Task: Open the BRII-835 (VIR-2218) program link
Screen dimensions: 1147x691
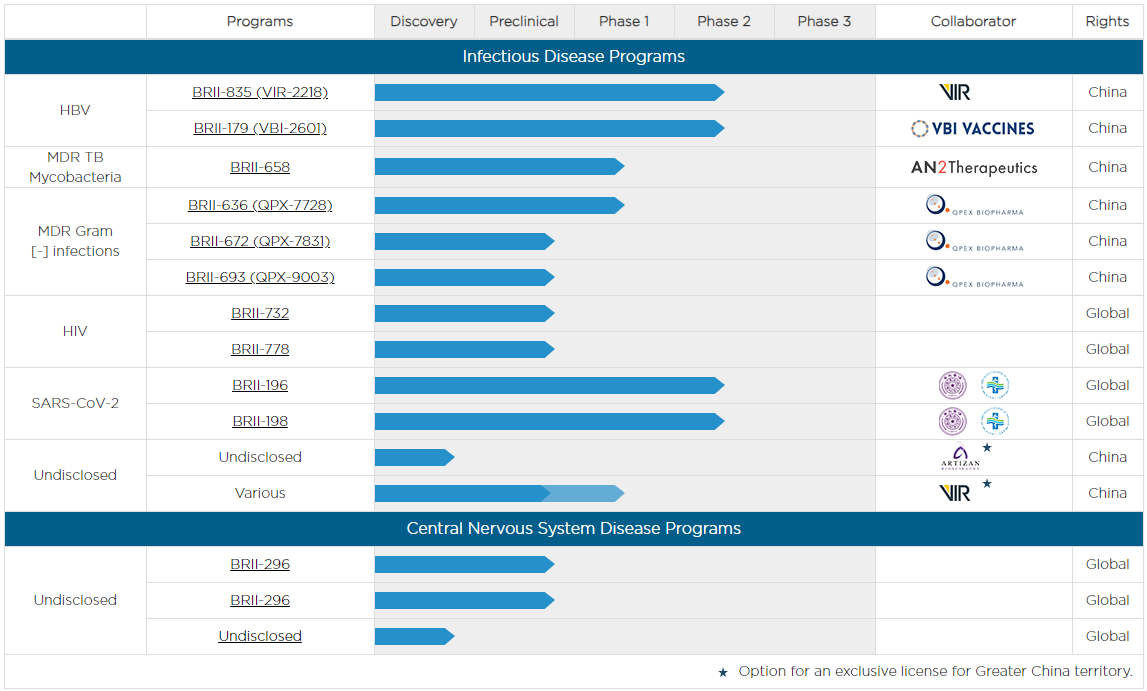Action: pyautogui.click(x=260, y=92)
